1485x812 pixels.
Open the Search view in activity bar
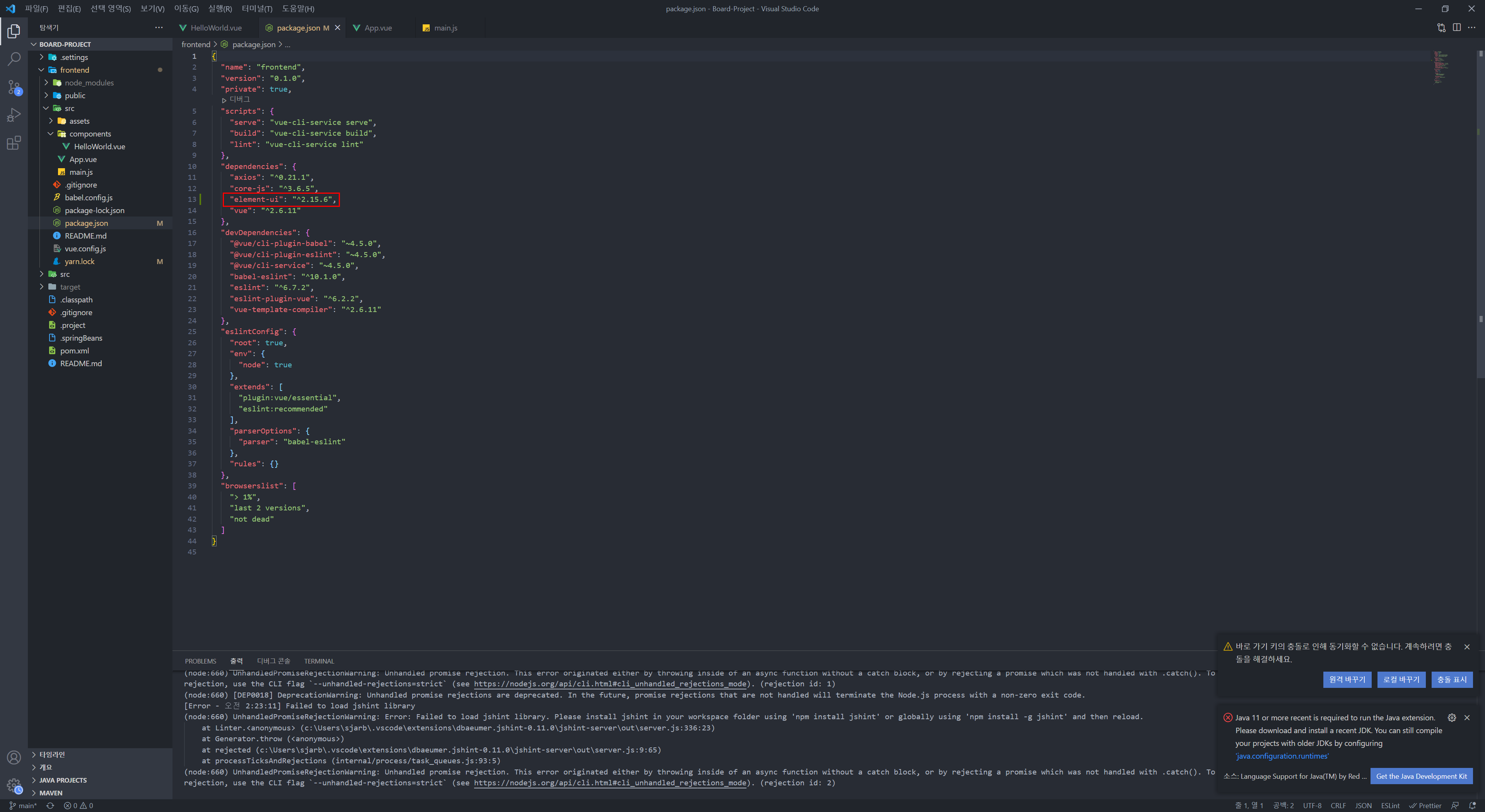(x=14, y=59)
